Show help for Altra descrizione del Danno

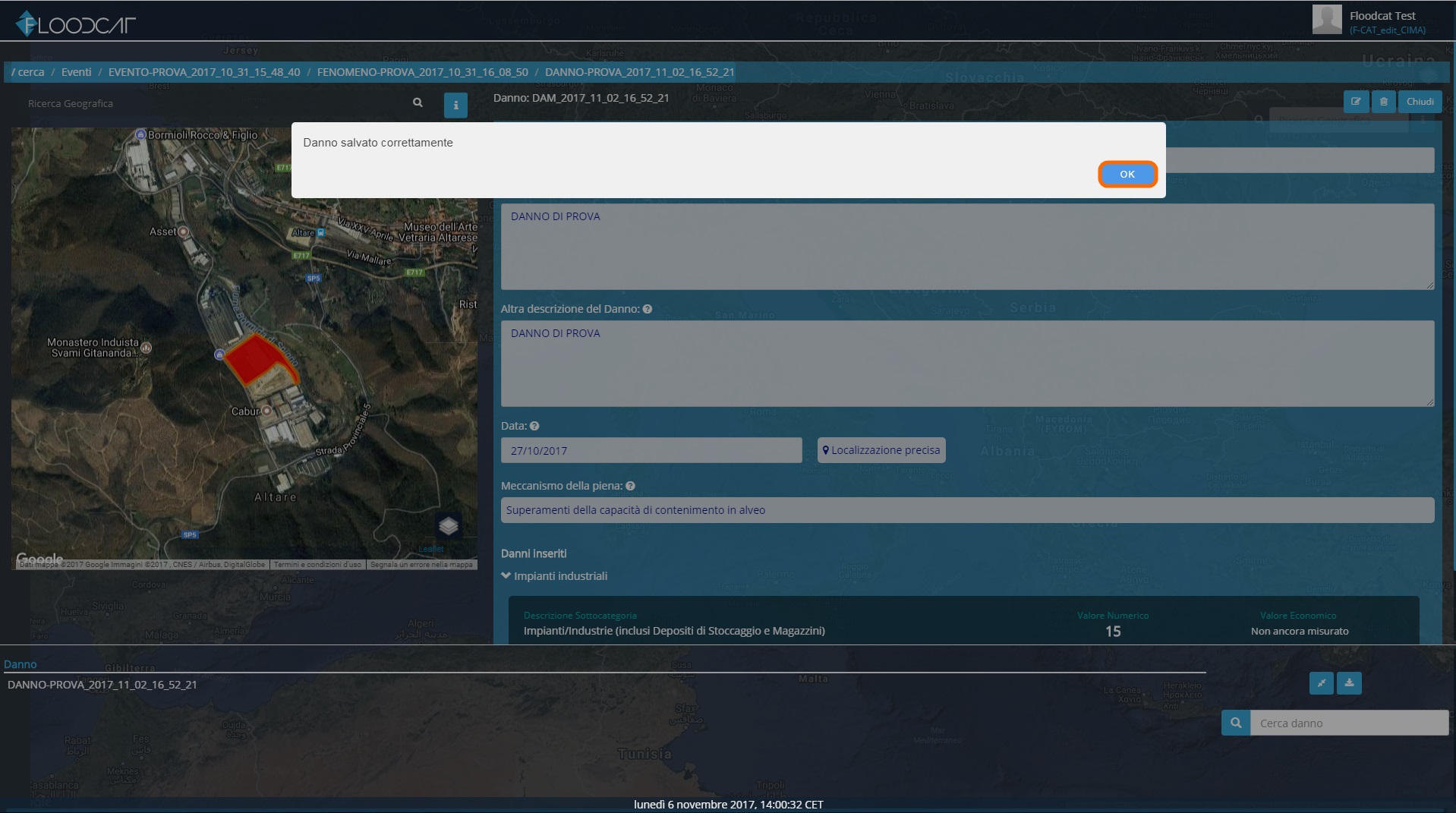click(x=648, y=309)
